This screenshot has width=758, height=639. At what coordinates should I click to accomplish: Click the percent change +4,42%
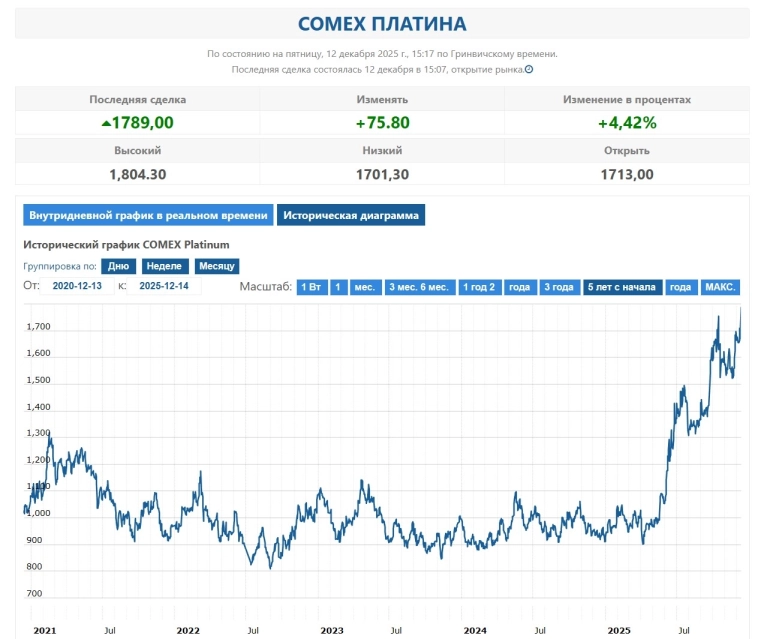(627, 123)
